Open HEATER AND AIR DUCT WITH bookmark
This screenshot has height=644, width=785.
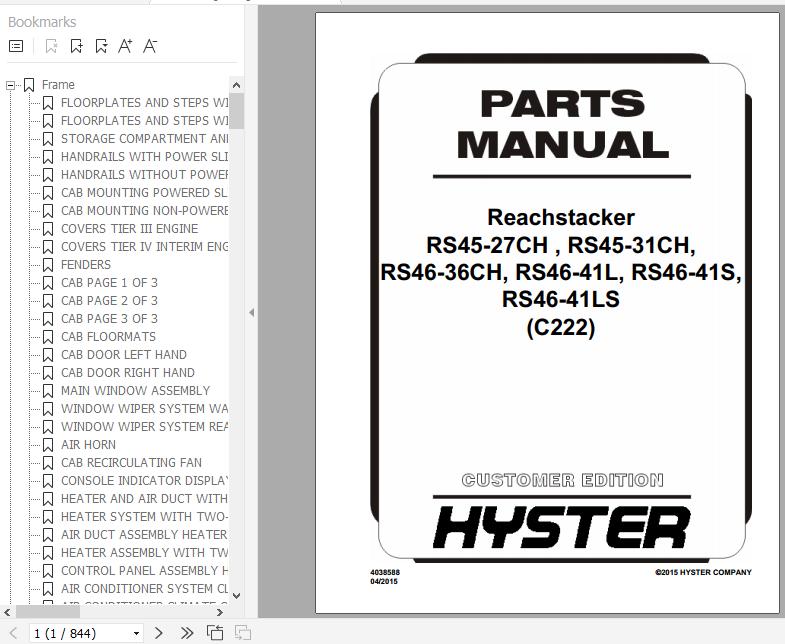144,499
